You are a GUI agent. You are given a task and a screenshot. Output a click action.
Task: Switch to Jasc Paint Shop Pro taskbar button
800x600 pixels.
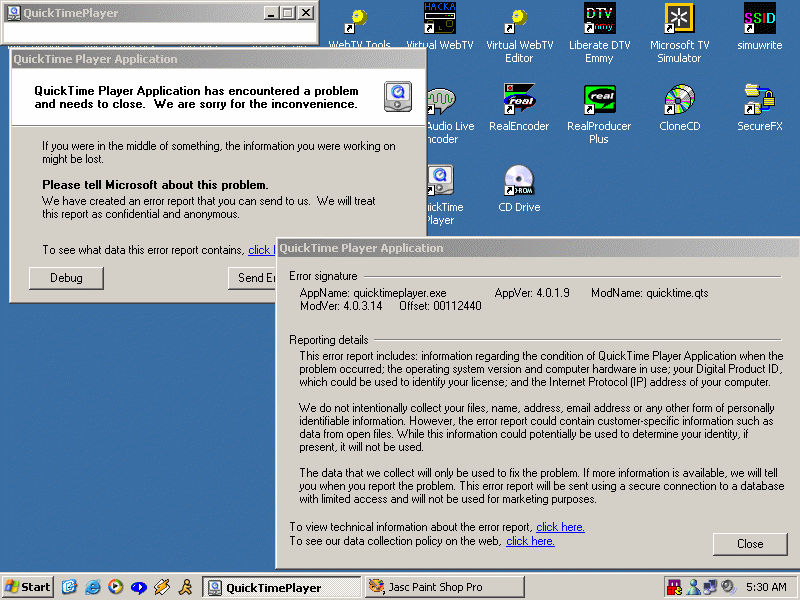[x=443, y=587]
